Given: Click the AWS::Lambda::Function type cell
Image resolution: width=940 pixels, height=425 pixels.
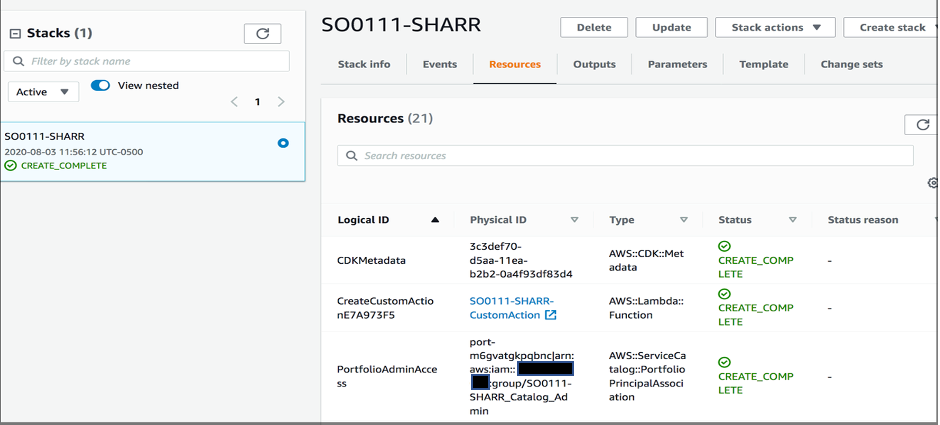Looking at the screenshot, I should click(x=646, y=308).
